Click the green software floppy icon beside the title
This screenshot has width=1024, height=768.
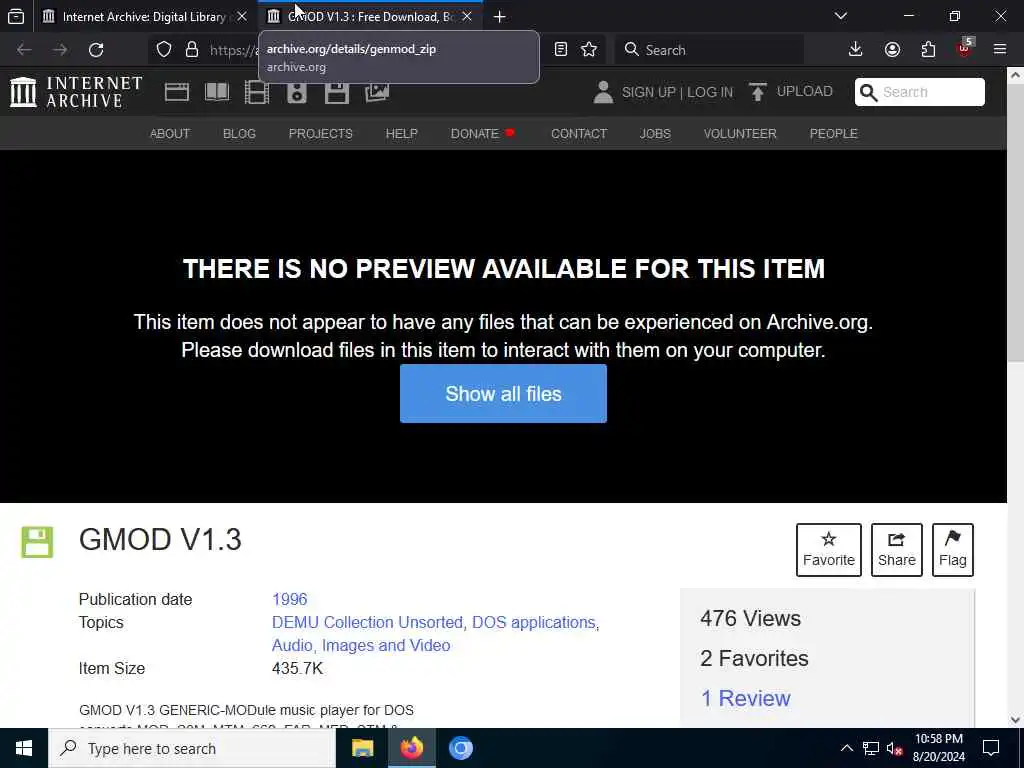point(37,542)
